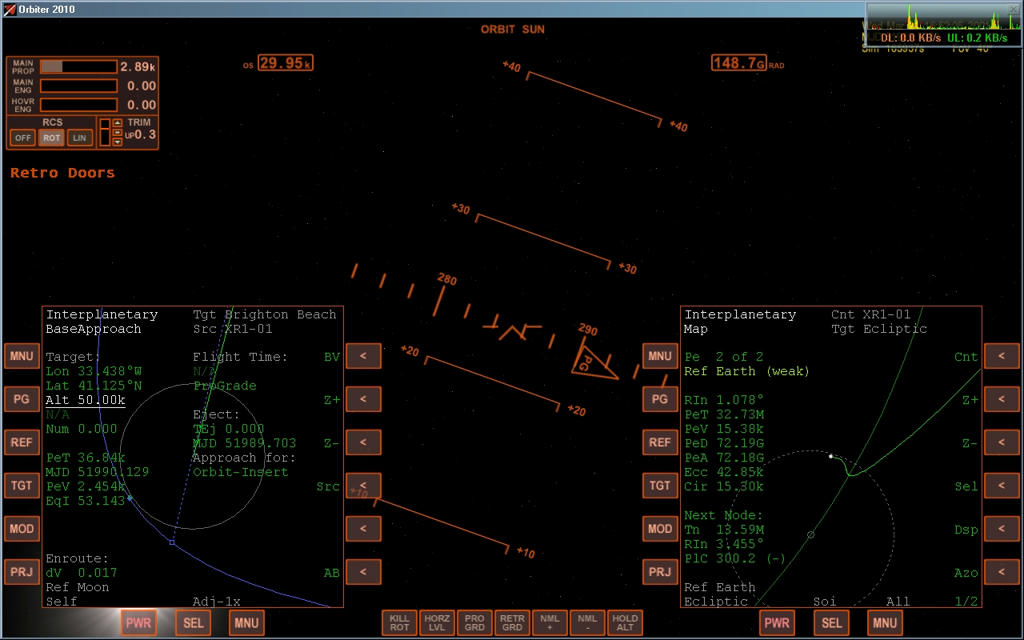Image resolution: width=1024 pixels, height=640 pixels.
Task: Click right MFD TGT side button
Action: coord(660,485)
